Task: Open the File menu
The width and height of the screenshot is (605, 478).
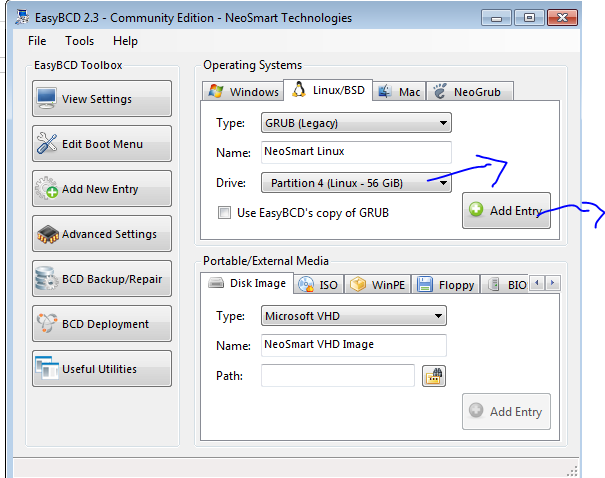Action: (37, 41)
